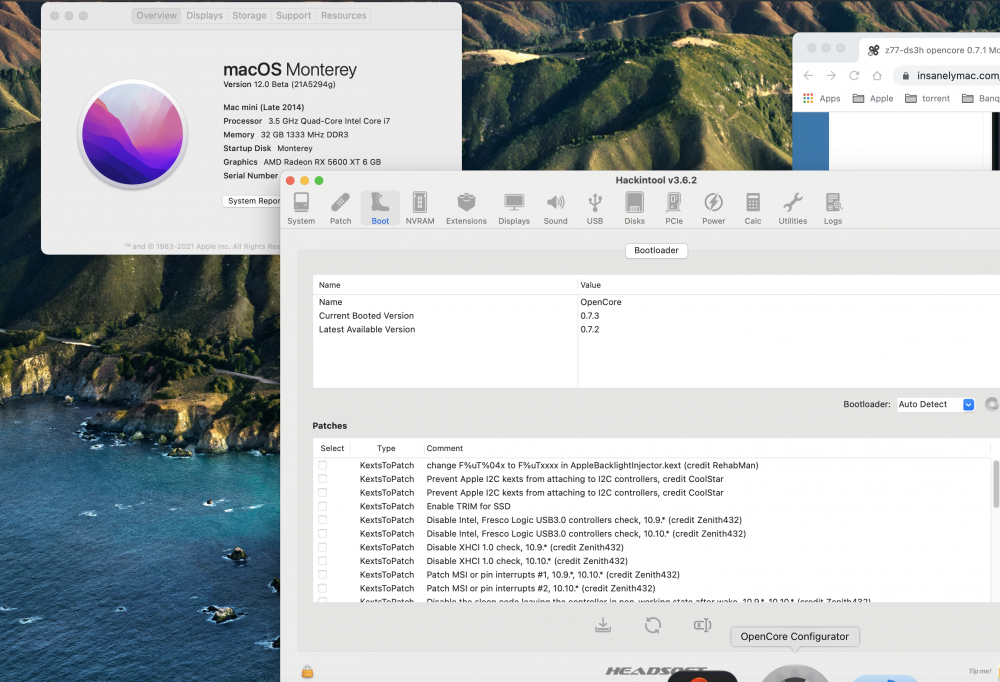Open the USB section in Hackintool
1000x682 pixels.
tap(595, 209)
